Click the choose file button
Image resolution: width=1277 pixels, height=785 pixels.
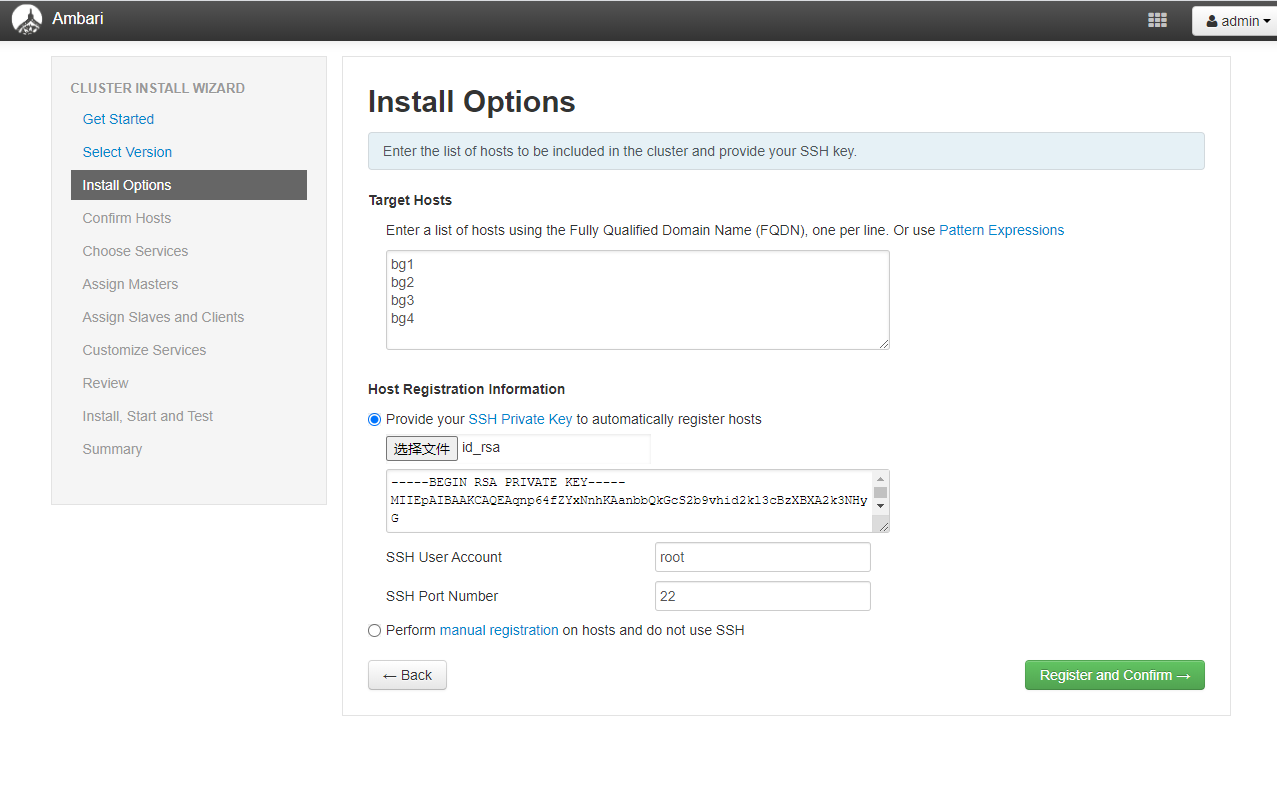422,448
